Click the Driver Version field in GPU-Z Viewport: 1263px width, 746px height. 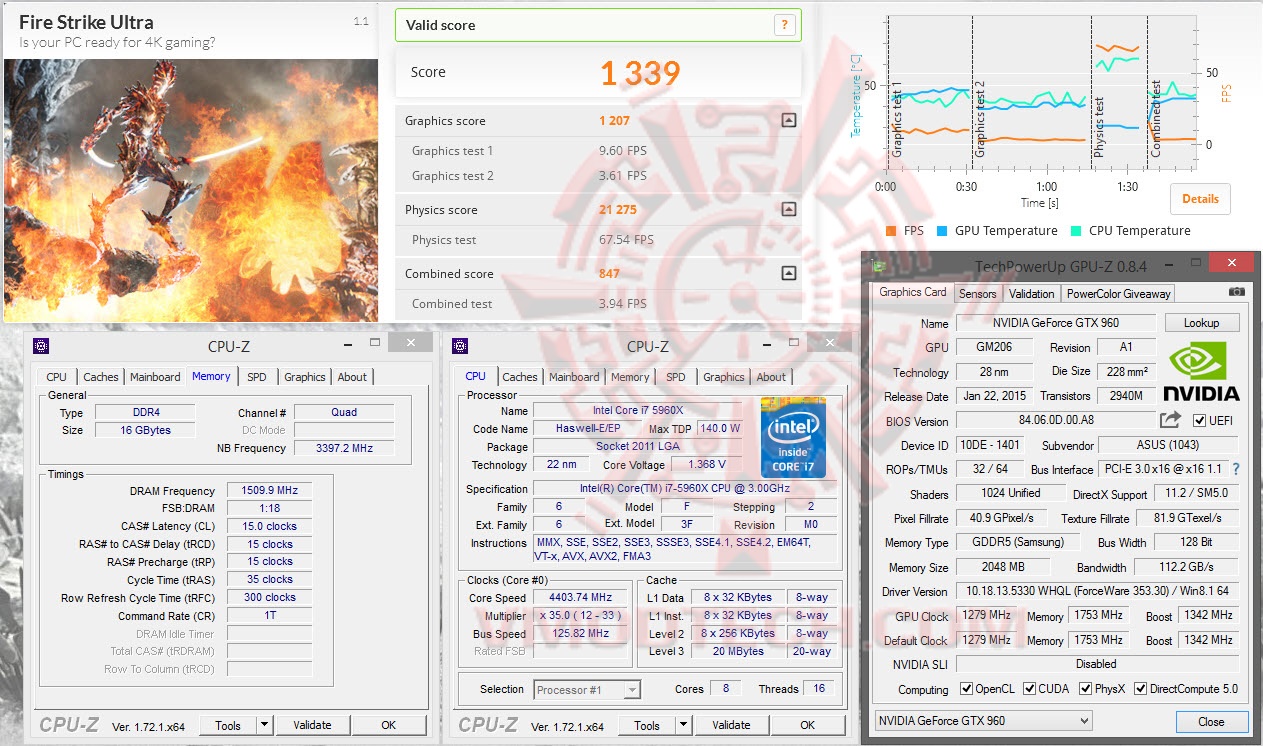(x=1097, y=592)
